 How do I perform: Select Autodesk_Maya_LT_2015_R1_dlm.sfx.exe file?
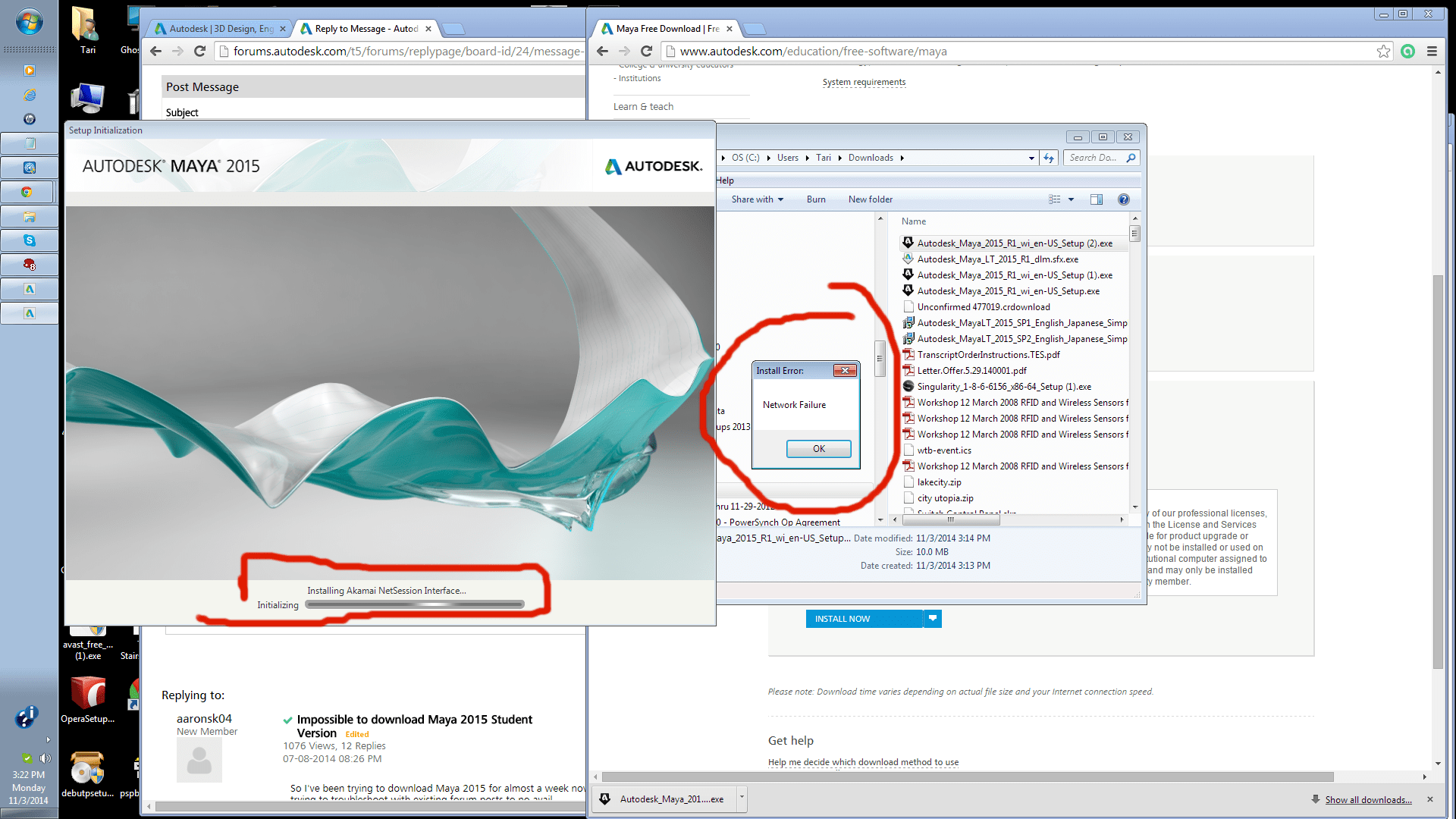997,259
